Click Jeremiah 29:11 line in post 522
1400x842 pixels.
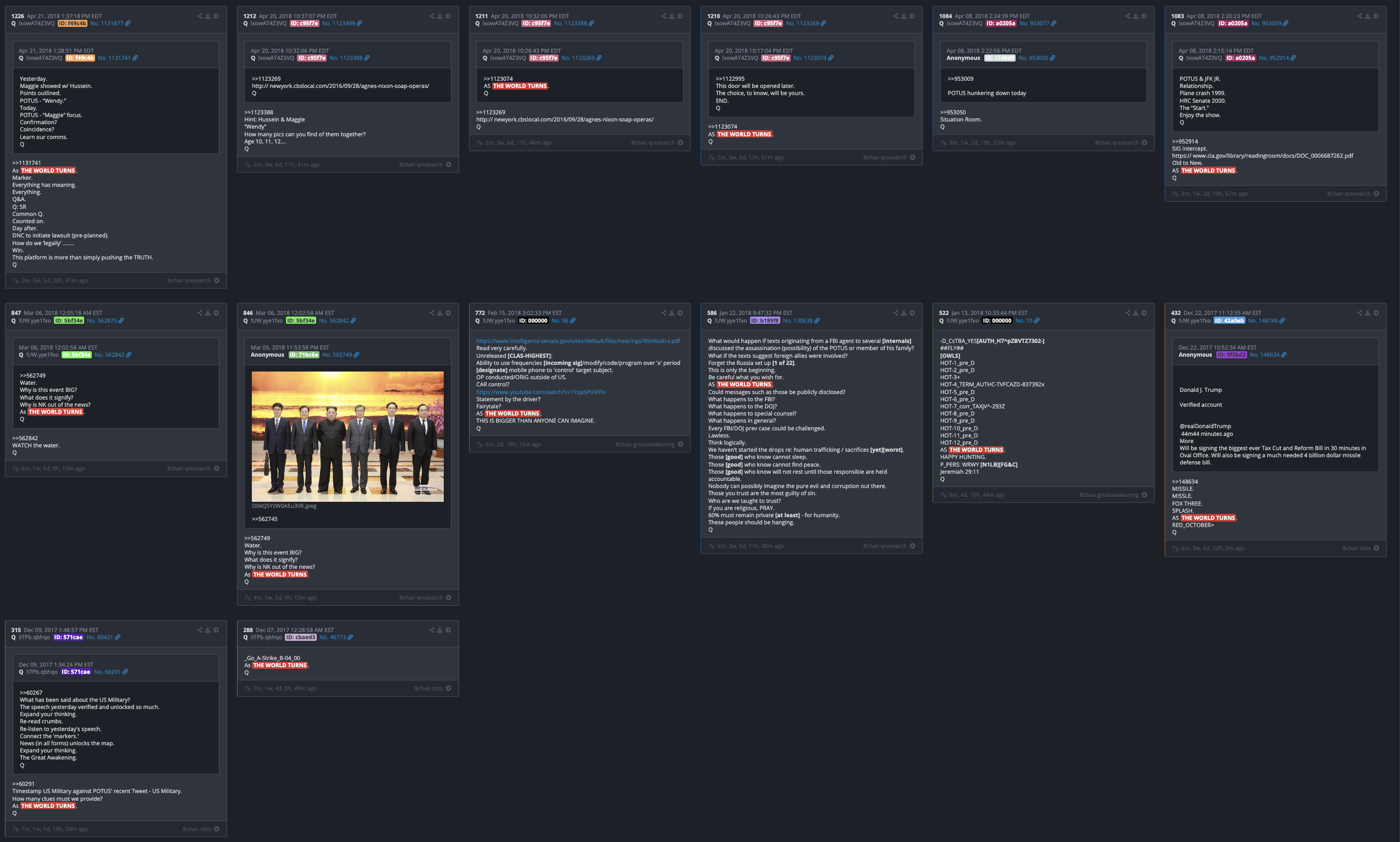(x=959, y=472)
